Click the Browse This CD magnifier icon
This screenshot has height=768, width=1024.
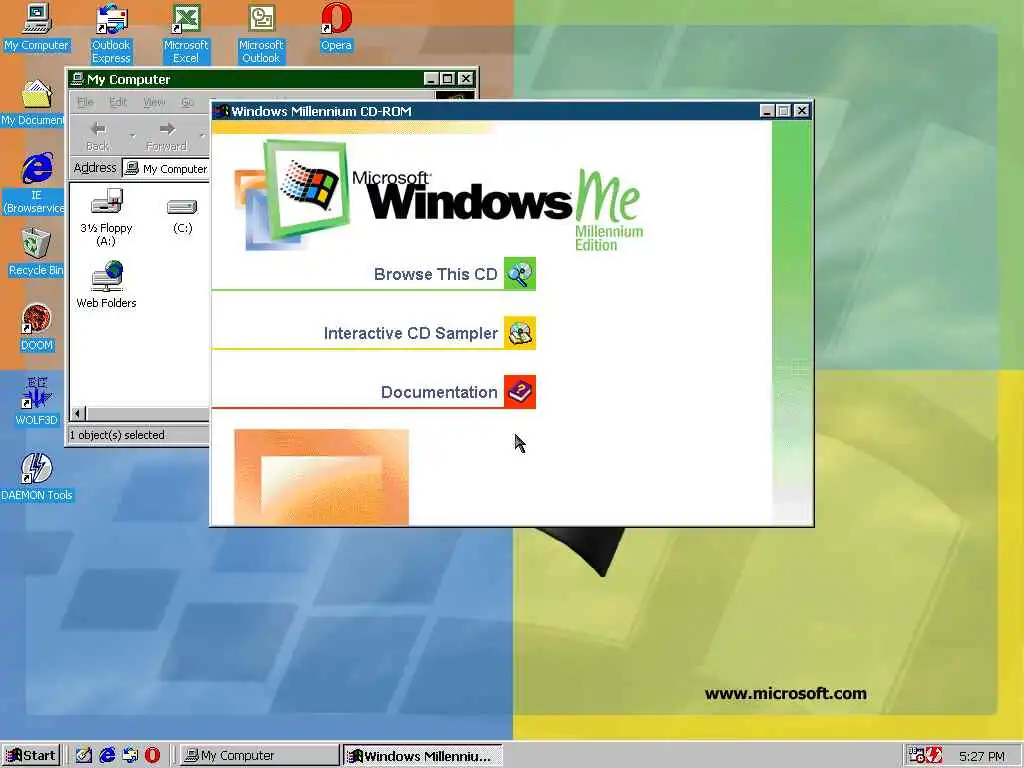520,274
